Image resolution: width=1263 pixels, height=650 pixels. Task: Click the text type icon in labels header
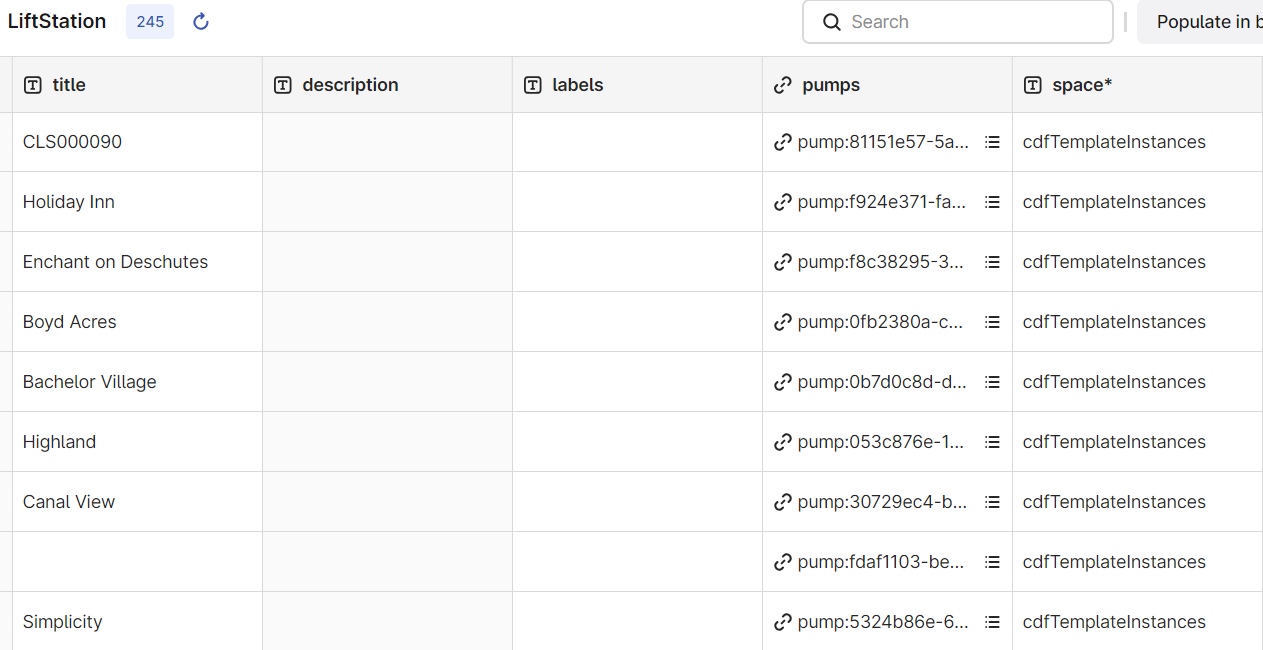[x=533, y=85]
